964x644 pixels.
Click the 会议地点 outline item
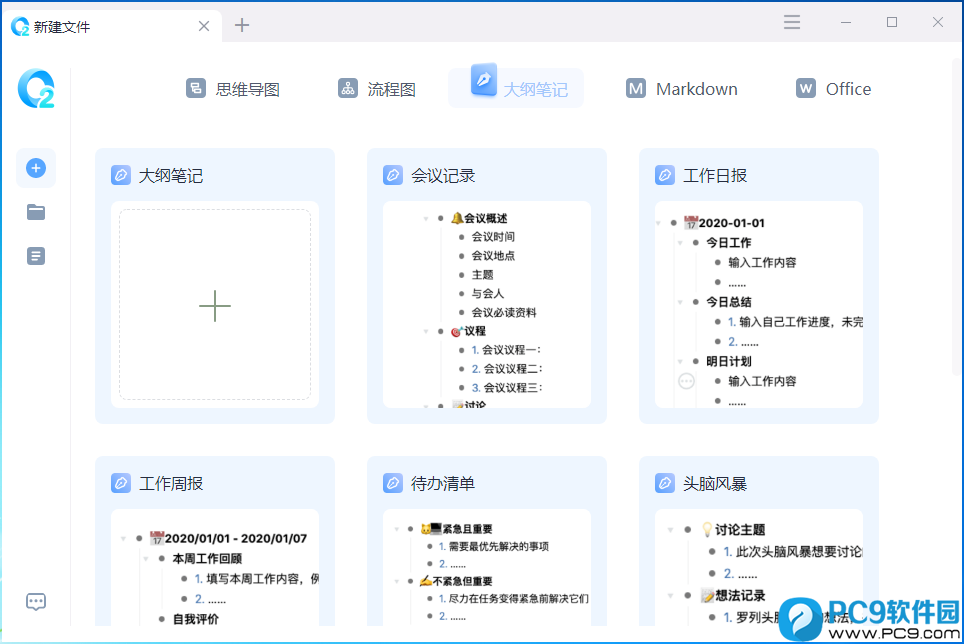click(493, 256)
